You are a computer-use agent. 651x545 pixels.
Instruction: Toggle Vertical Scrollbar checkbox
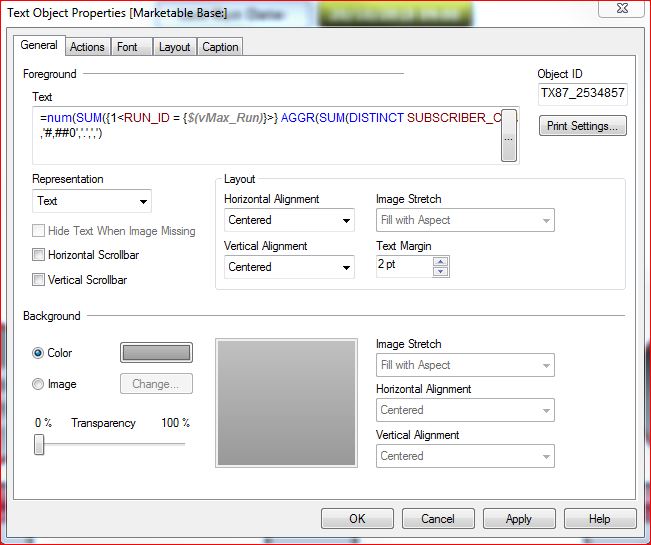pos(38,279)
